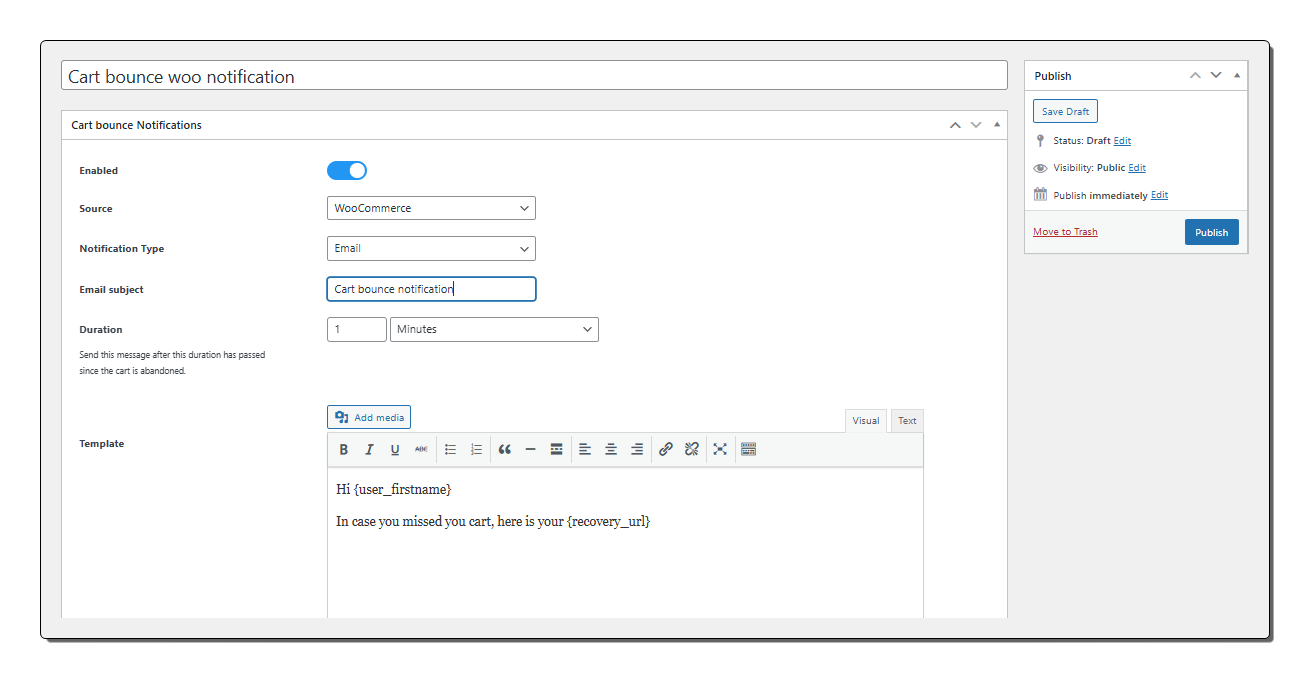This screenshot has width=1309, height=678.
Task: Toggle bold formatting in the editor toolbar
Action: point(343,450)
